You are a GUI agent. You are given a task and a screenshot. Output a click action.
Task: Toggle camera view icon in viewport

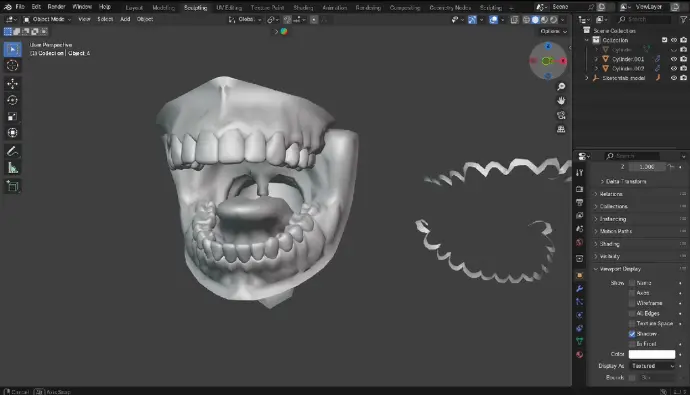[x=561, y=115]
